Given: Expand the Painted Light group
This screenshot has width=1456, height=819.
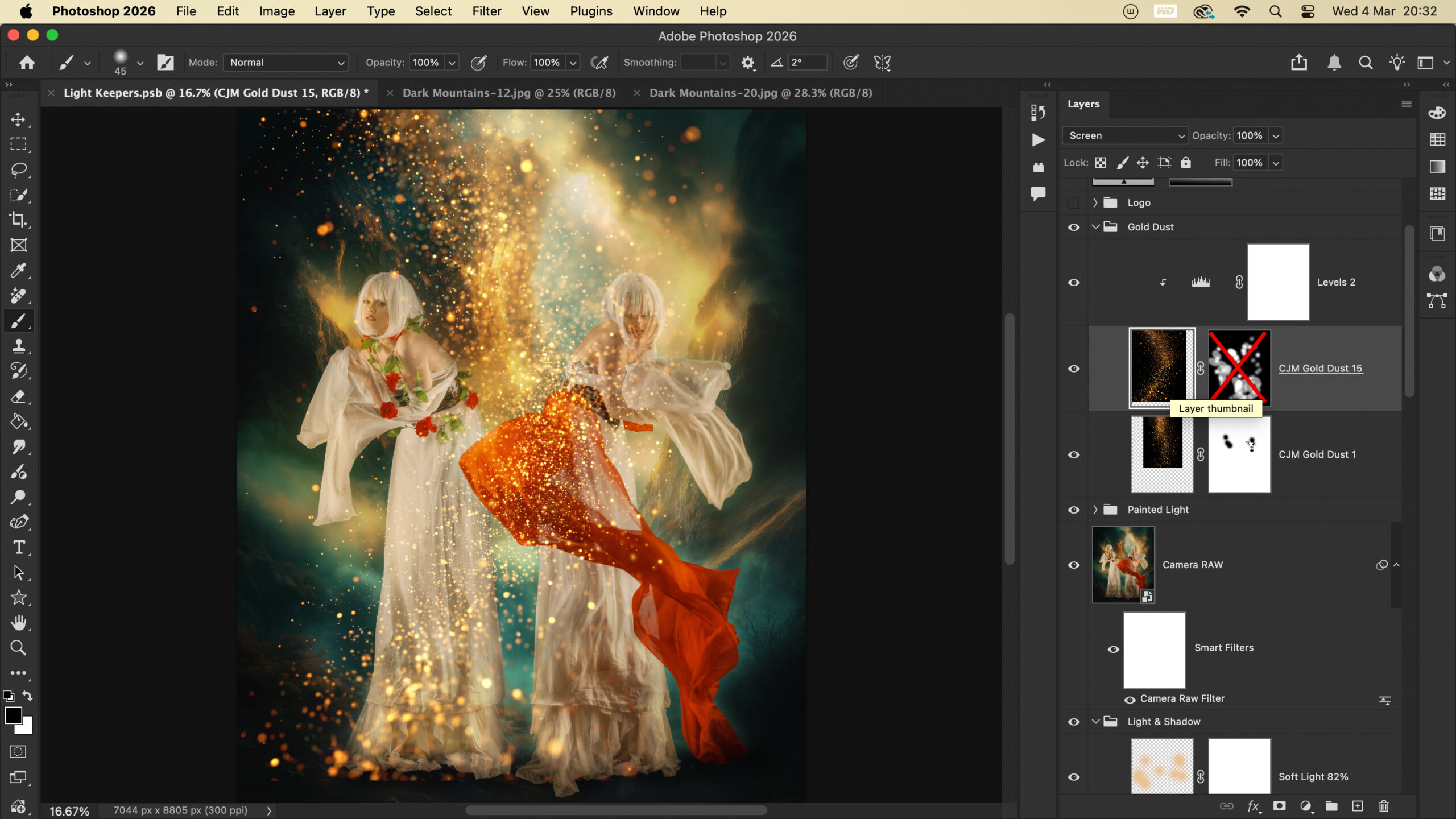Looking at the screenshot, I should 1095,510.
